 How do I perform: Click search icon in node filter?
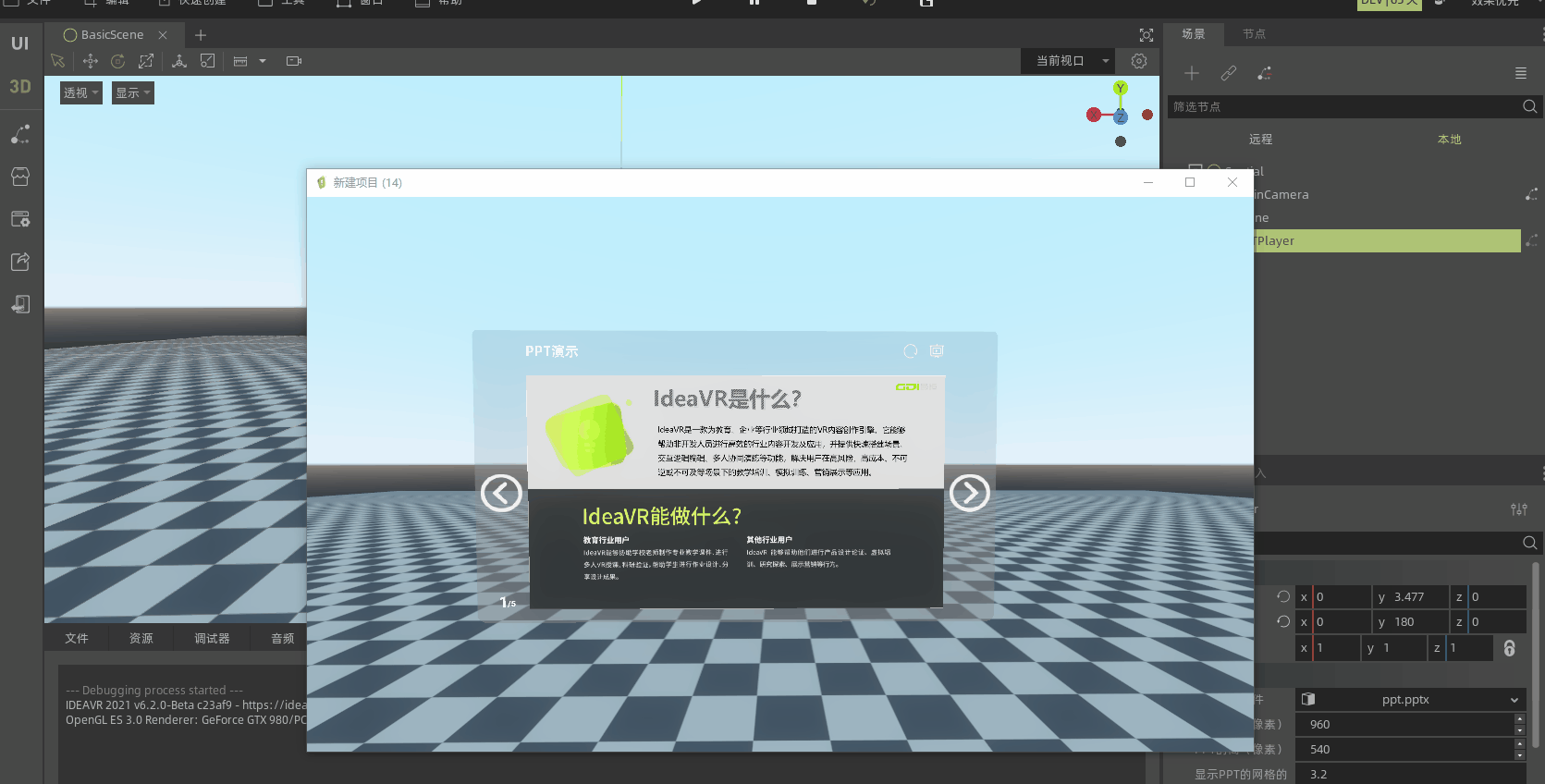1530,106
